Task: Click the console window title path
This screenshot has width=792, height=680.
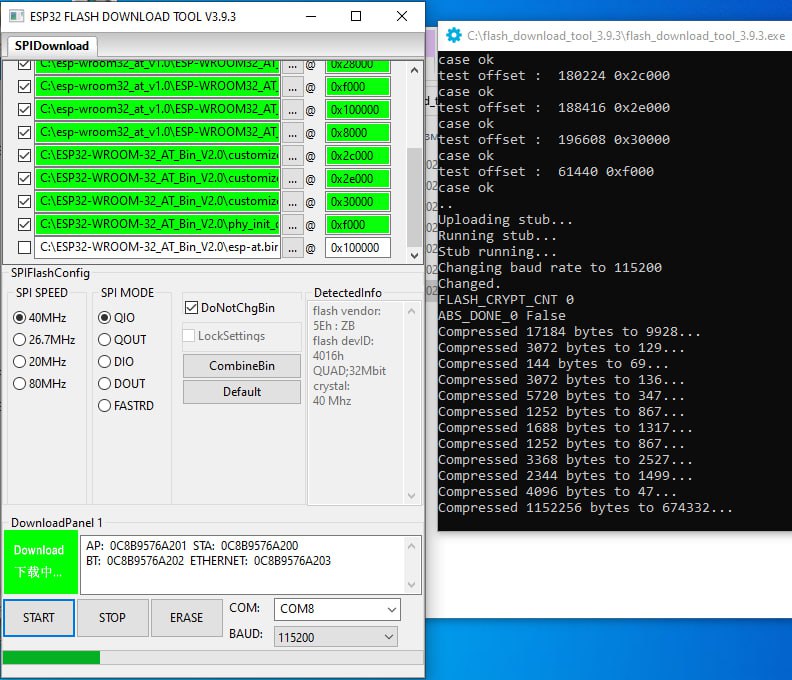Action: pyautogui.click(x=626, y=36)
